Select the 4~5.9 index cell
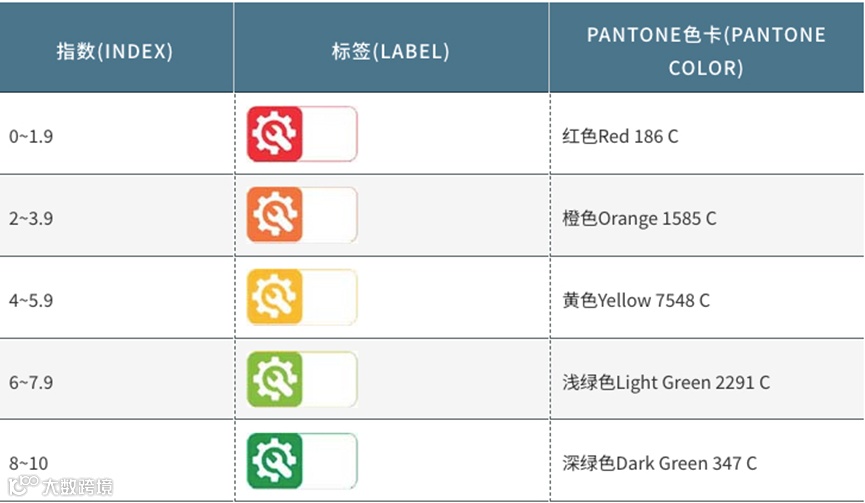 click(116, 299)
